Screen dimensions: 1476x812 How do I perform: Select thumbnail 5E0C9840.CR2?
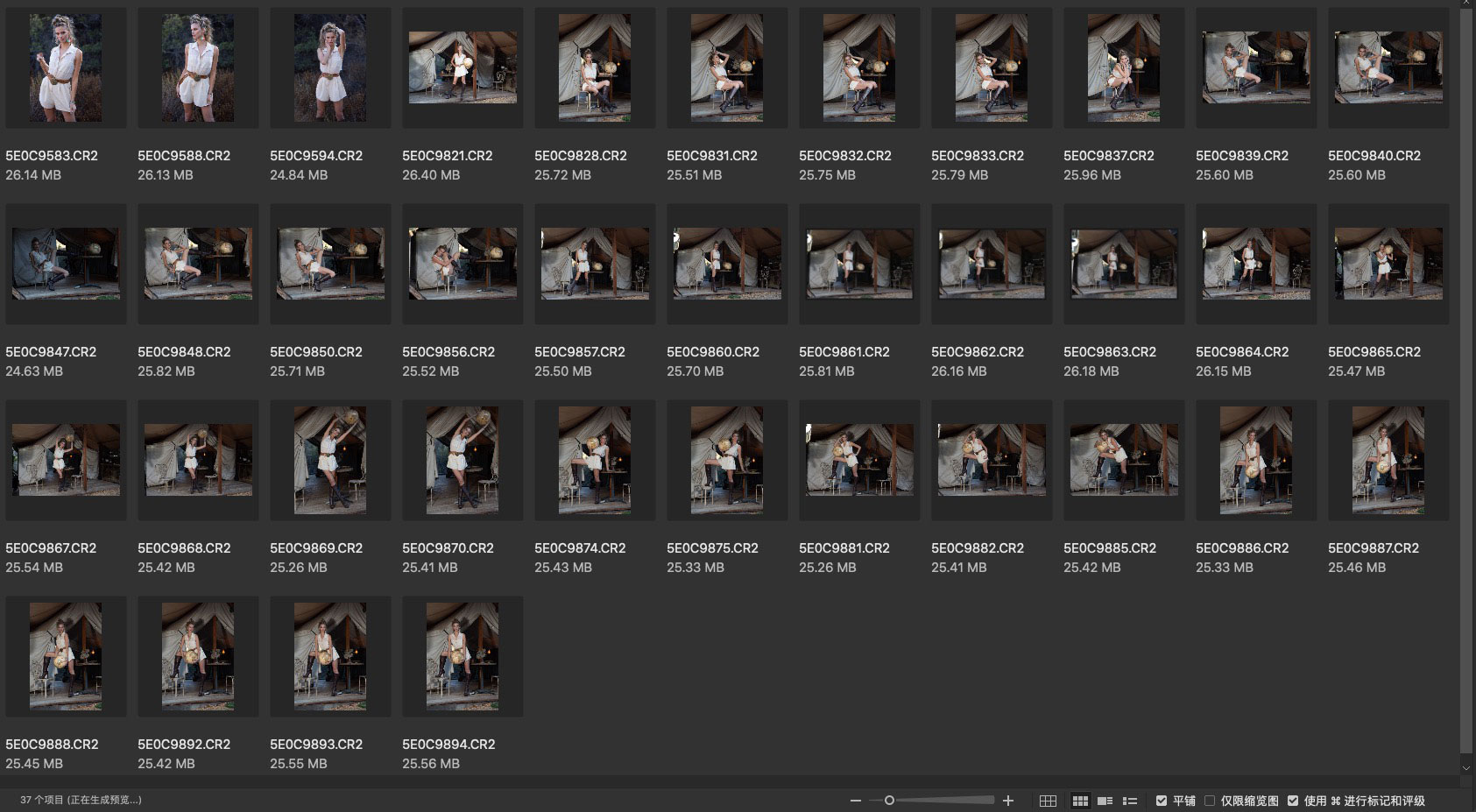(1388, 68)
